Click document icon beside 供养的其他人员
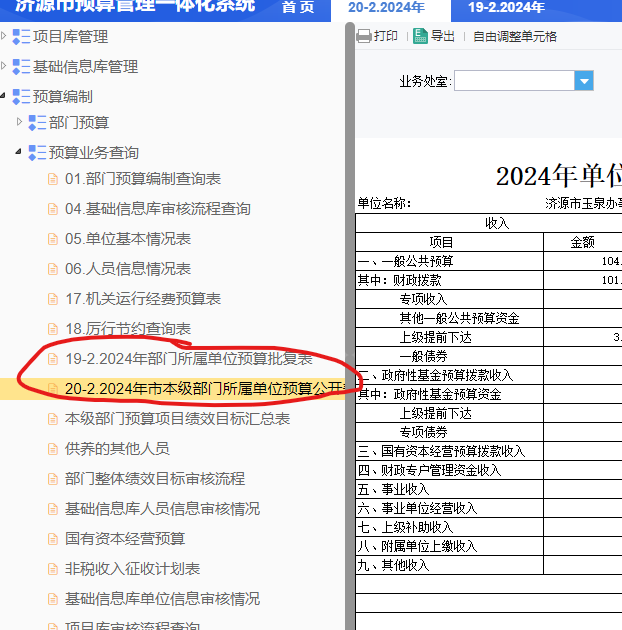The width and height of the screenshot is (622, 630). pyautogui.click(x=53, y=449)
